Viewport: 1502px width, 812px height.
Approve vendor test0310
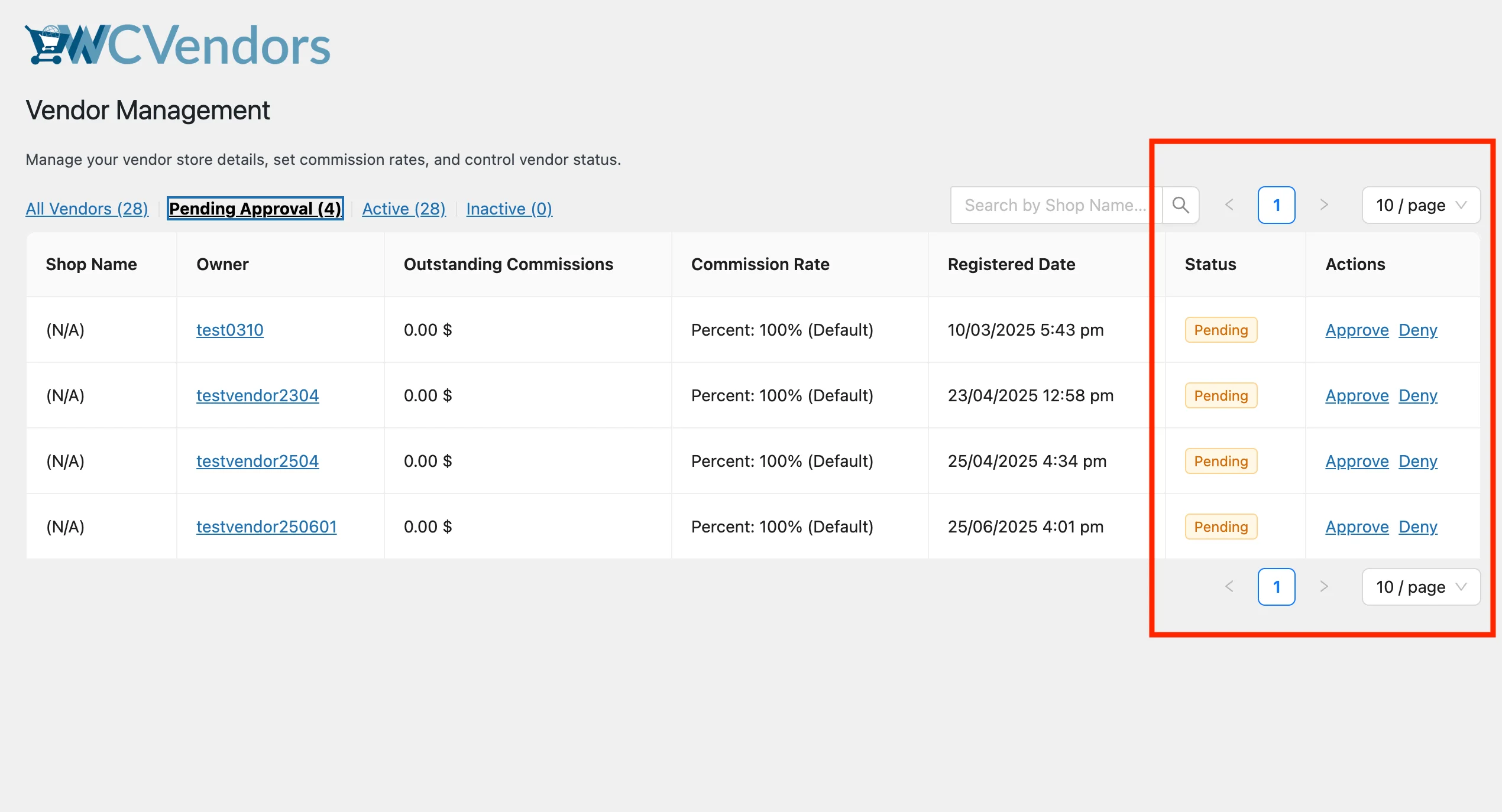pos(1357,330)
